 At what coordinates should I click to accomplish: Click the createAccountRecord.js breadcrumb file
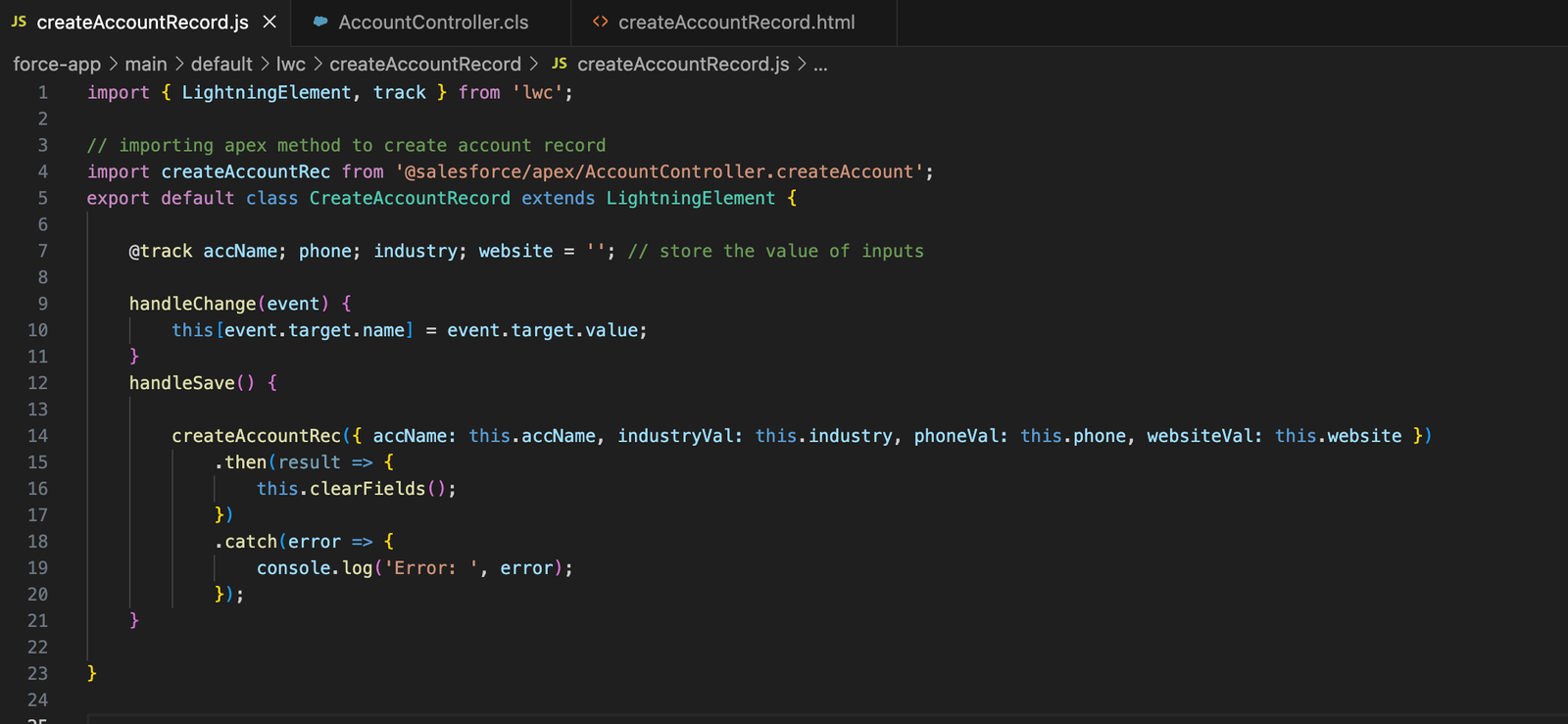coord(683,64)
